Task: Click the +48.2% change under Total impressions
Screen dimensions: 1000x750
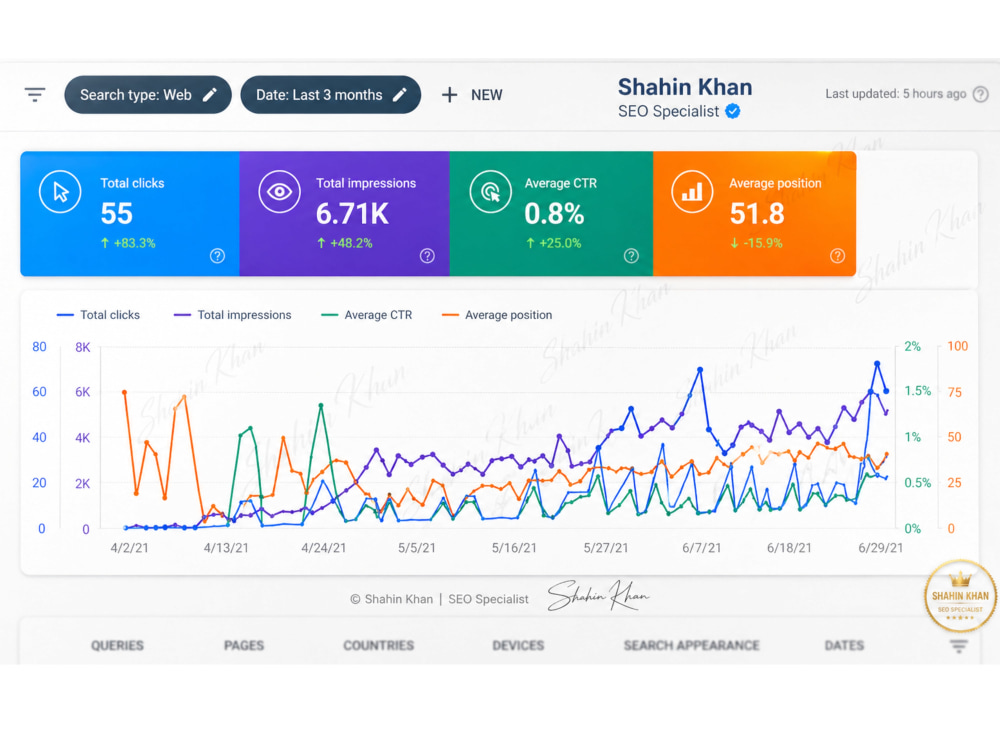Action: 344,243
